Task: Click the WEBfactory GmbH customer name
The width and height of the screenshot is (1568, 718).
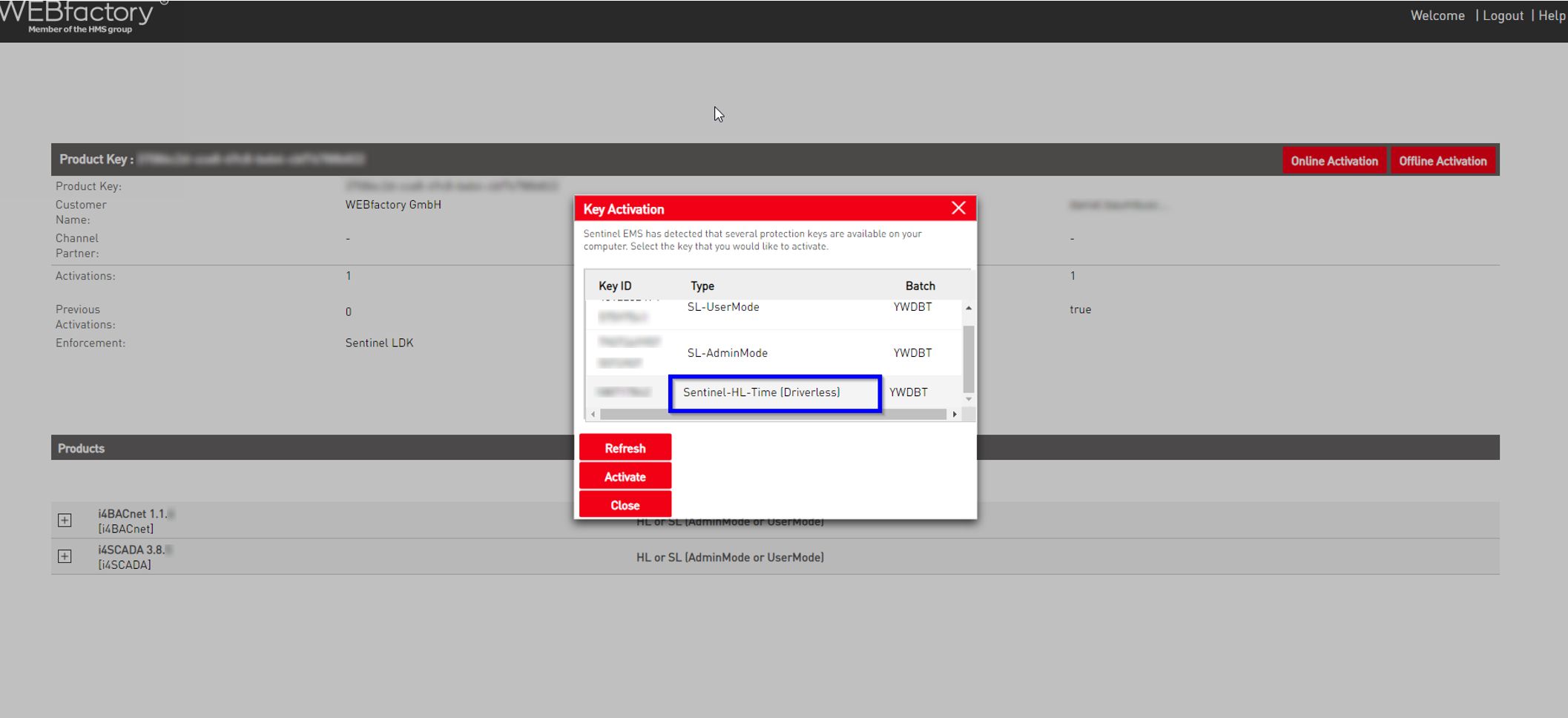Action: [393, 205]
